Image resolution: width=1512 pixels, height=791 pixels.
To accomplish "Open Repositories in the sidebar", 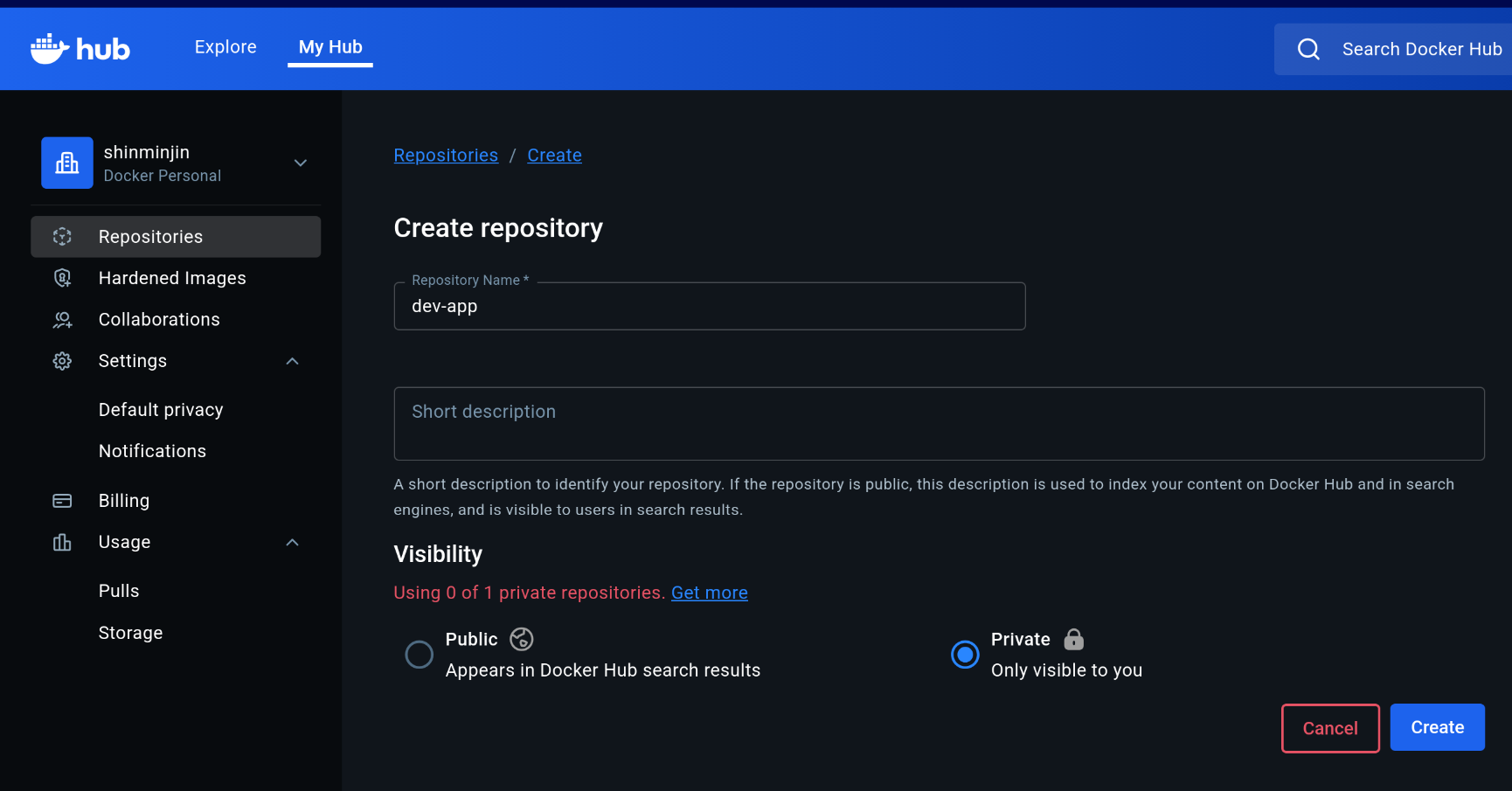I will pyautogui.click(x=176, y=237).
